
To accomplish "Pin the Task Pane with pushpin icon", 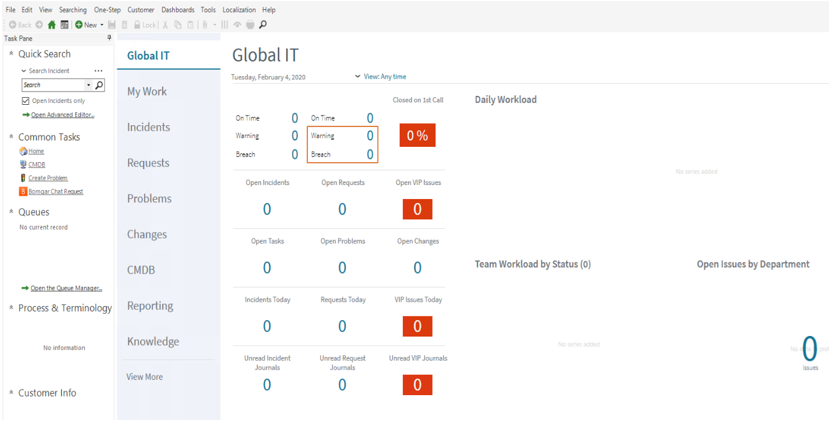I will pyautogui.click(x=109, y=38).
